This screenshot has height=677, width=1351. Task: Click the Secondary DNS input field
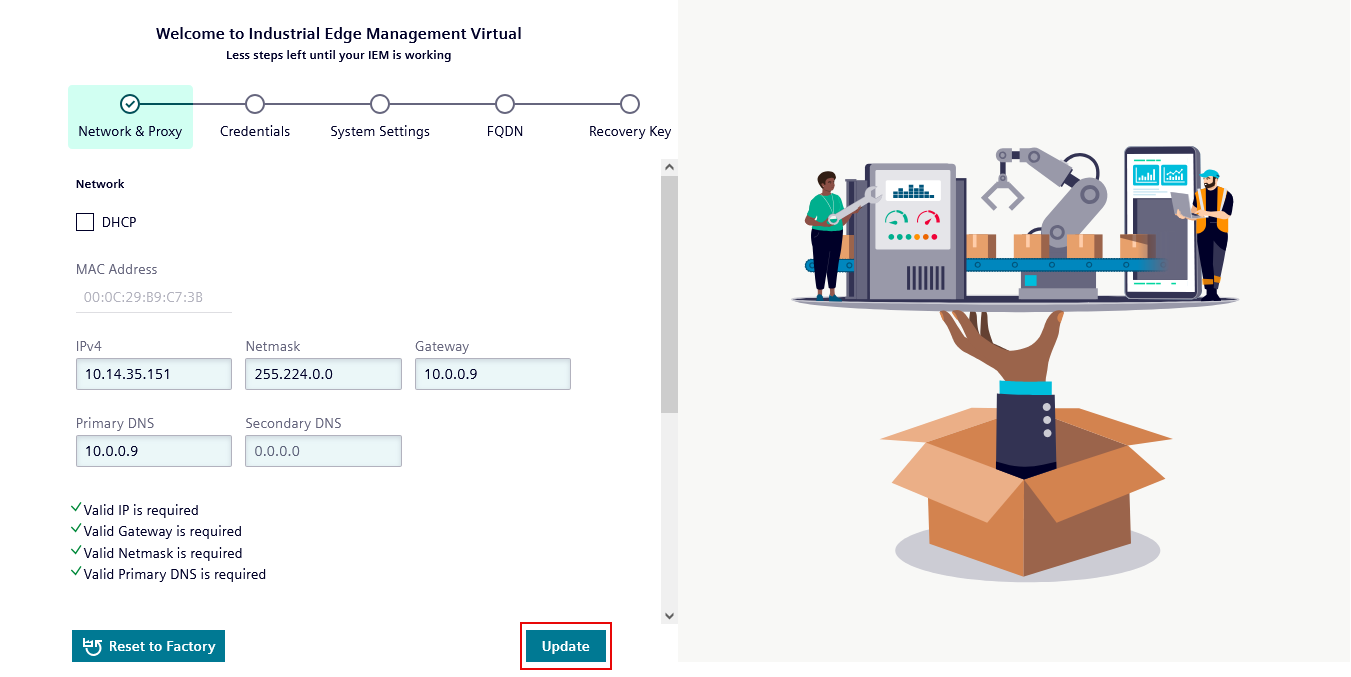[323, 451]
